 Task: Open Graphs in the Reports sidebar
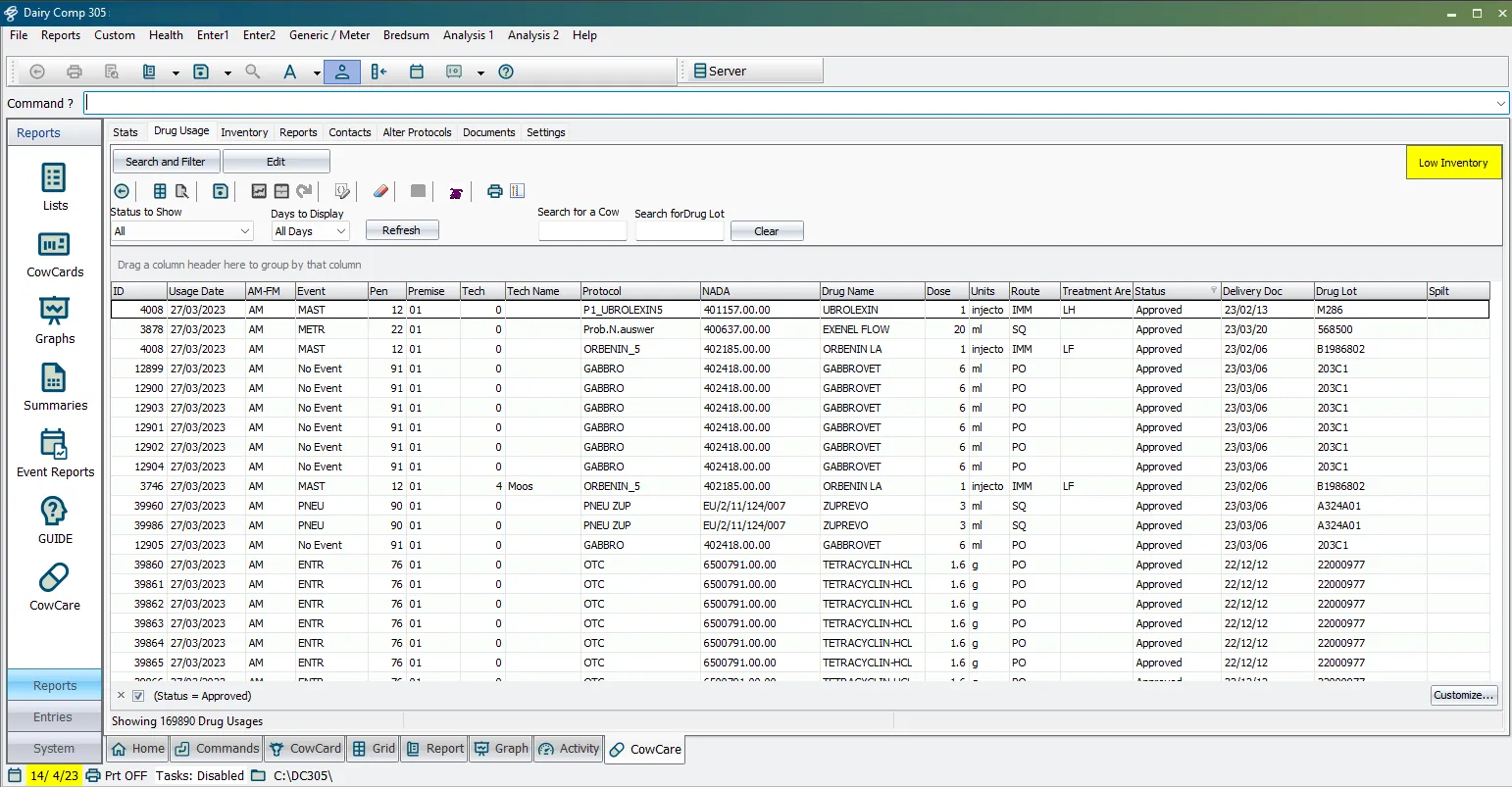55,320
